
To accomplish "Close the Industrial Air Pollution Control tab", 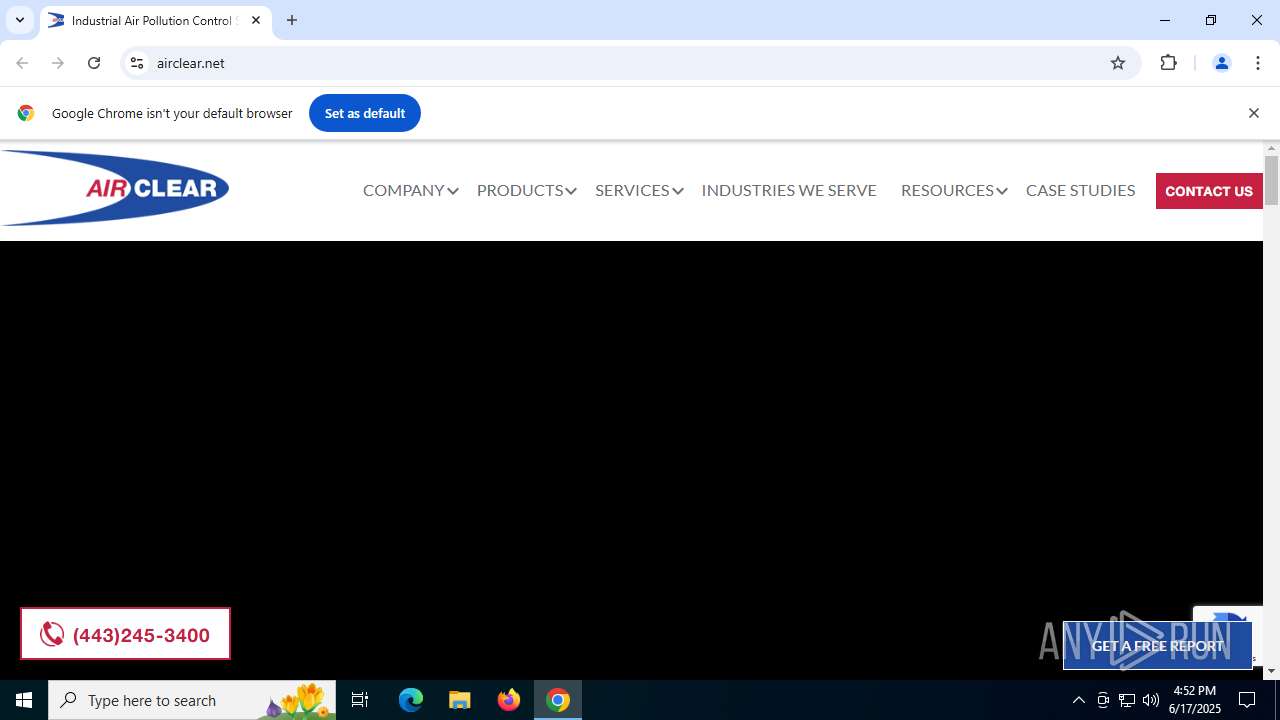I will point(256,20).
